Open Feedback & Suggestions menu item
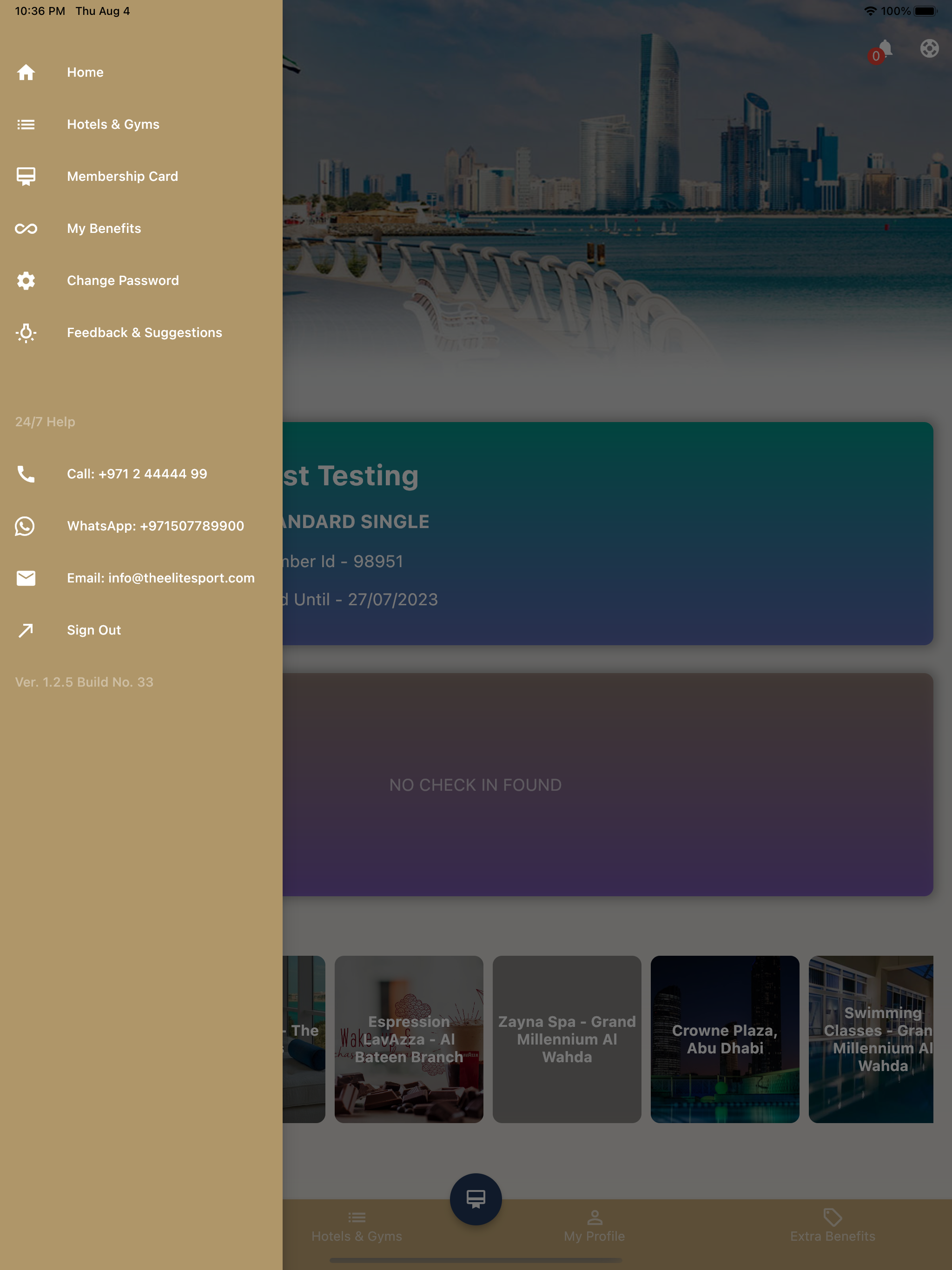 141,332
